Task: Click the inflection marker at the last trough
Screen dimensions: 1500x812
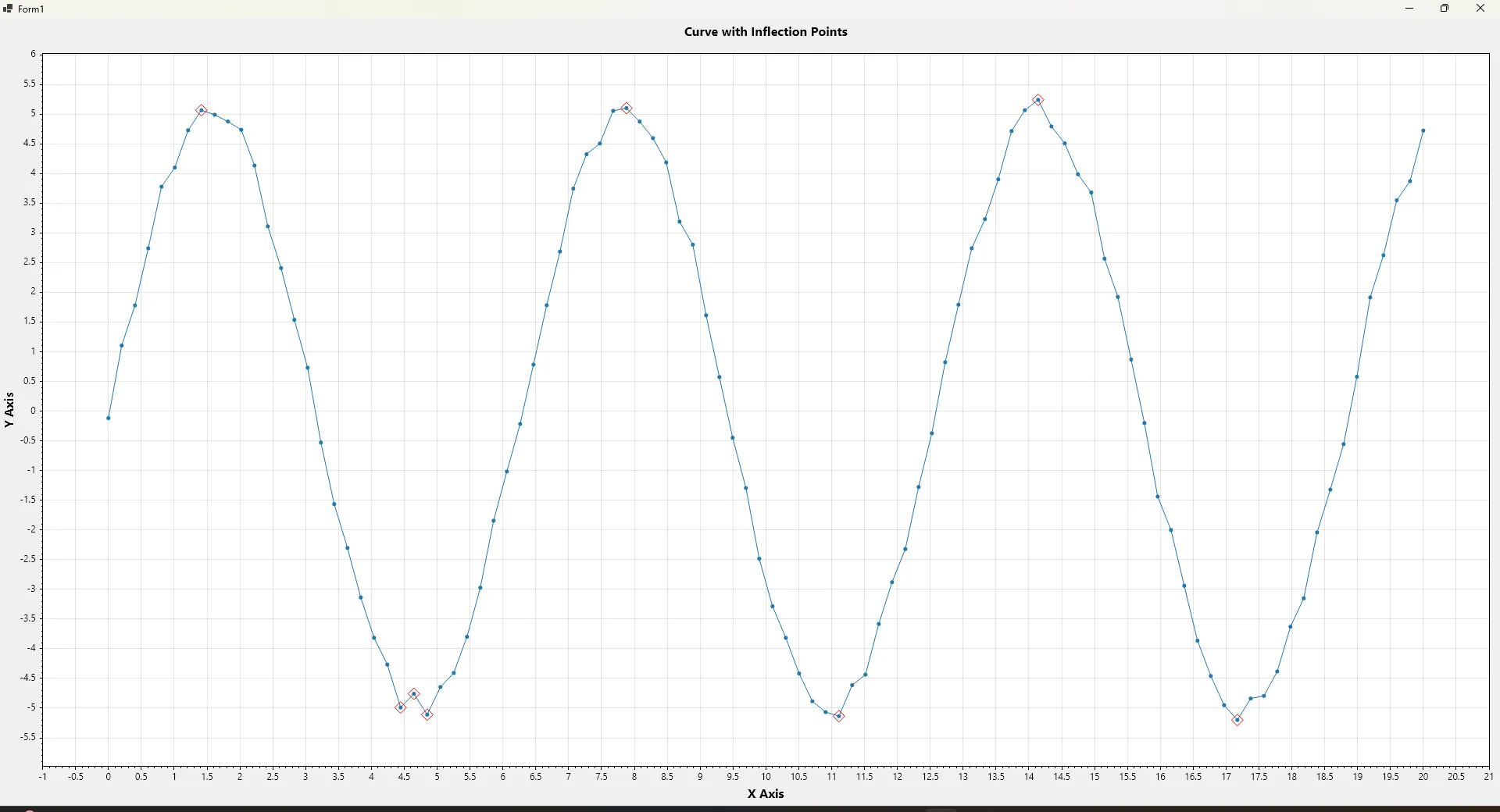Action: [1238, 721]
